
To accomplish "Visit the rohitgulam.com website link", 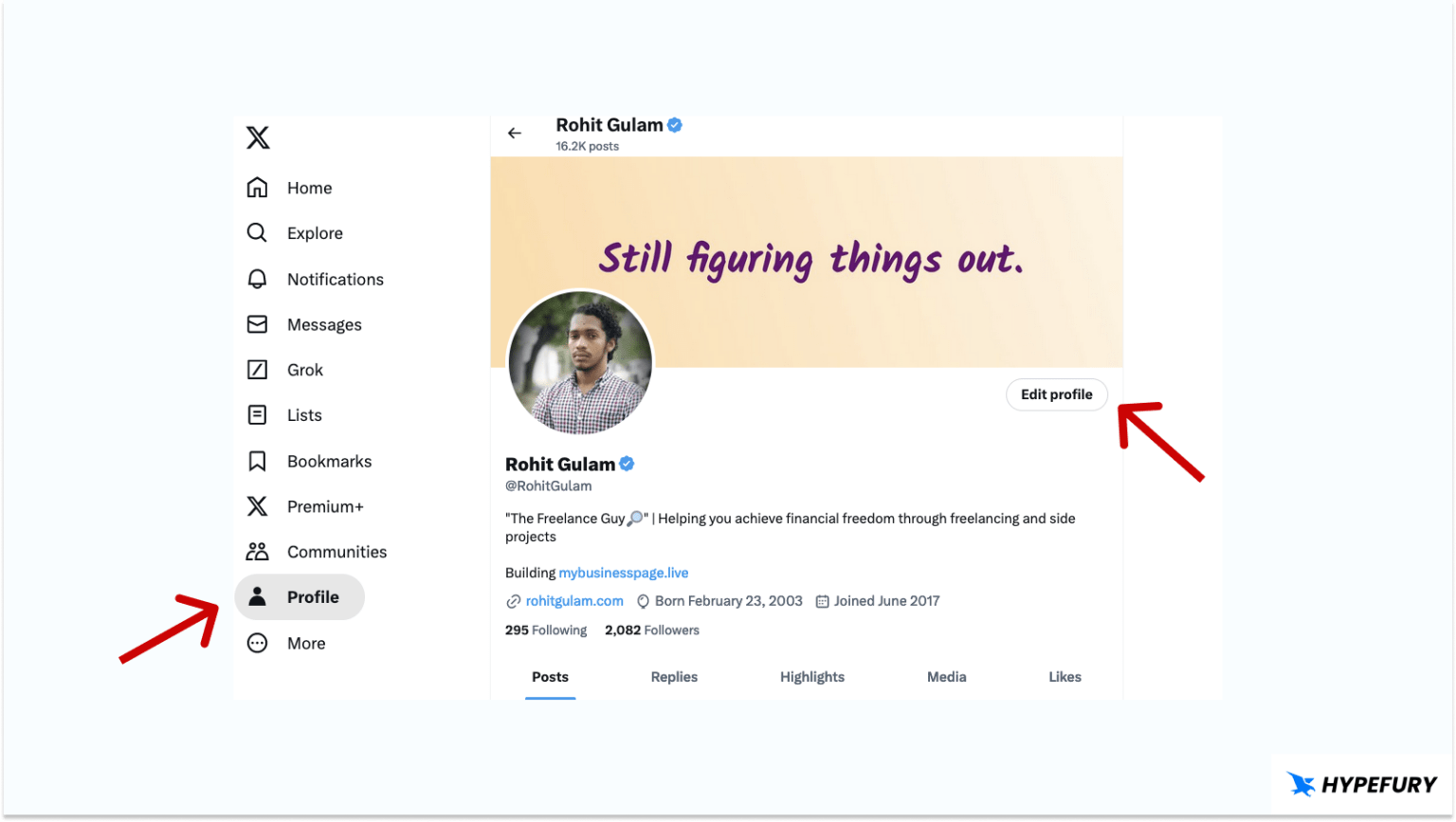I will 573,600.
